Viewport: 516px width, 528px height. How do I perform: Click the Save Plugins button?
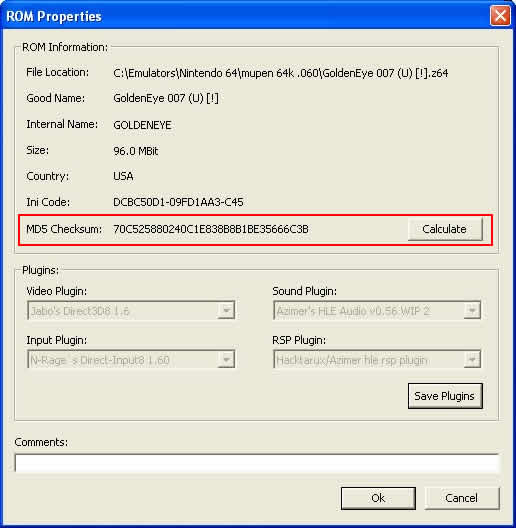445,396
